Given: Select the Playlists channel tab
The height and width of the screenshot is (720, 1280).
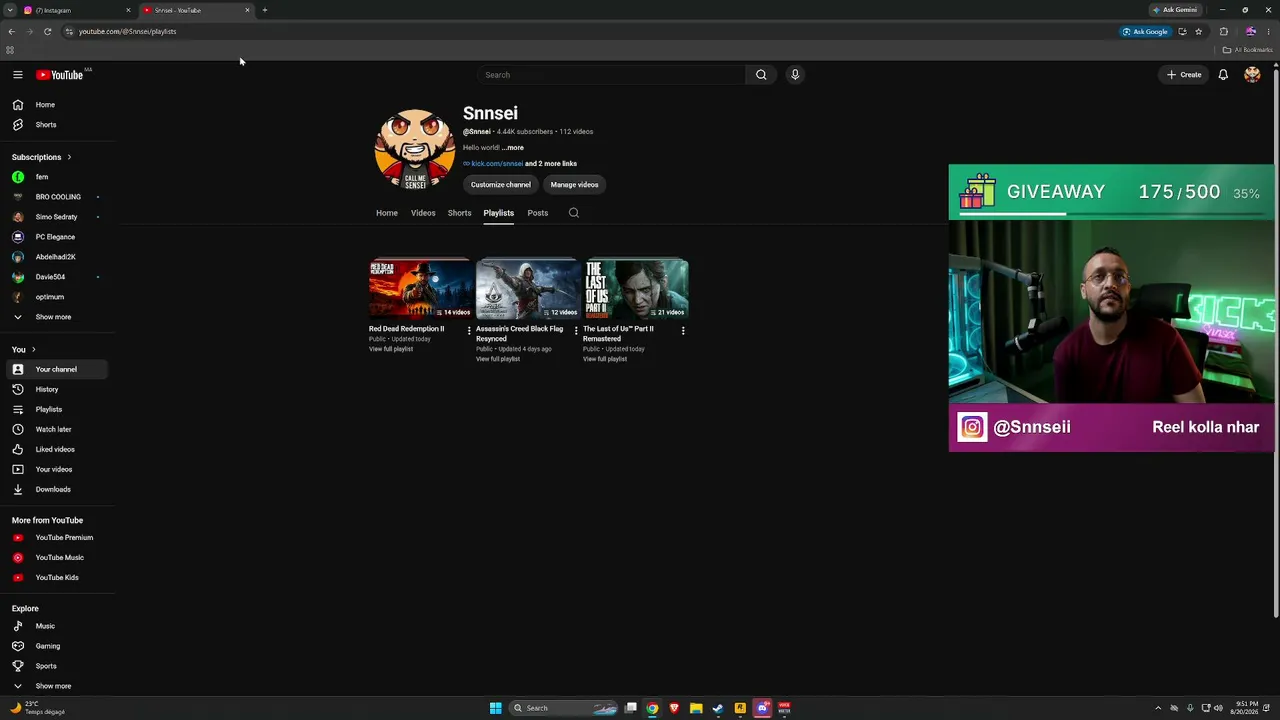Looking at the screenshot, I should pos(498,213).
